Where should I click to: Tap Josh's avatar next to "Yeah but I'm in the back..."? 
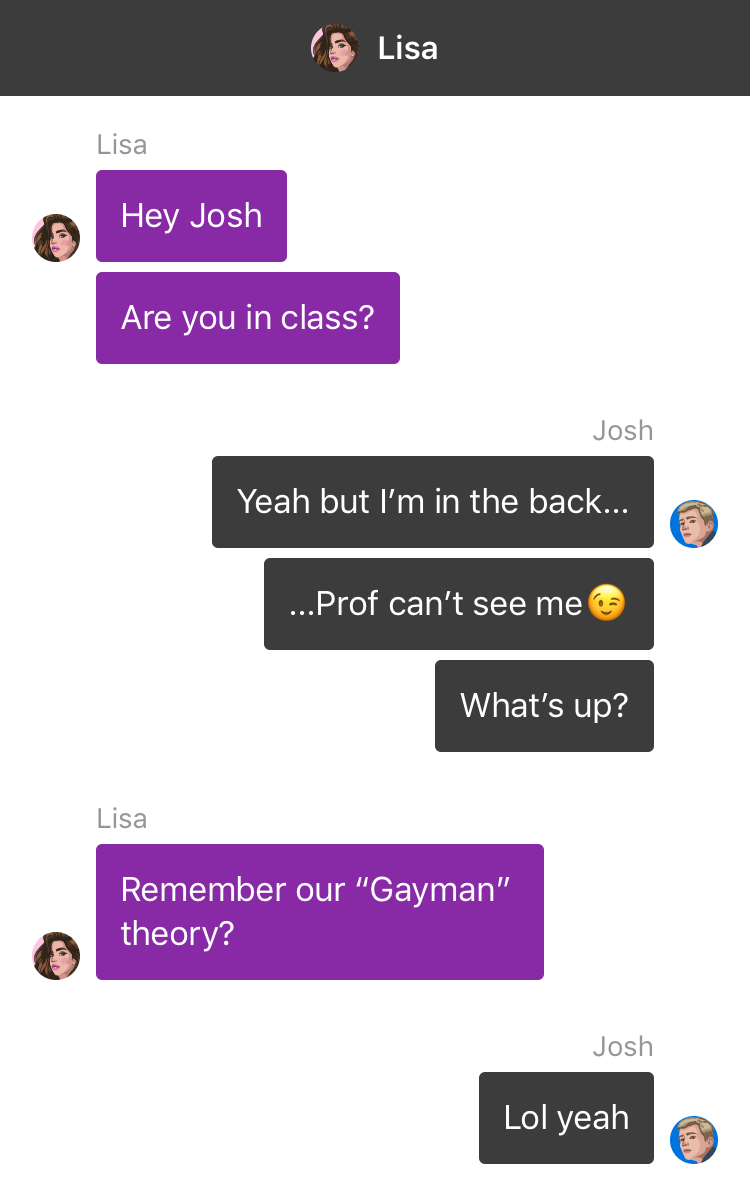pos(694,524)
